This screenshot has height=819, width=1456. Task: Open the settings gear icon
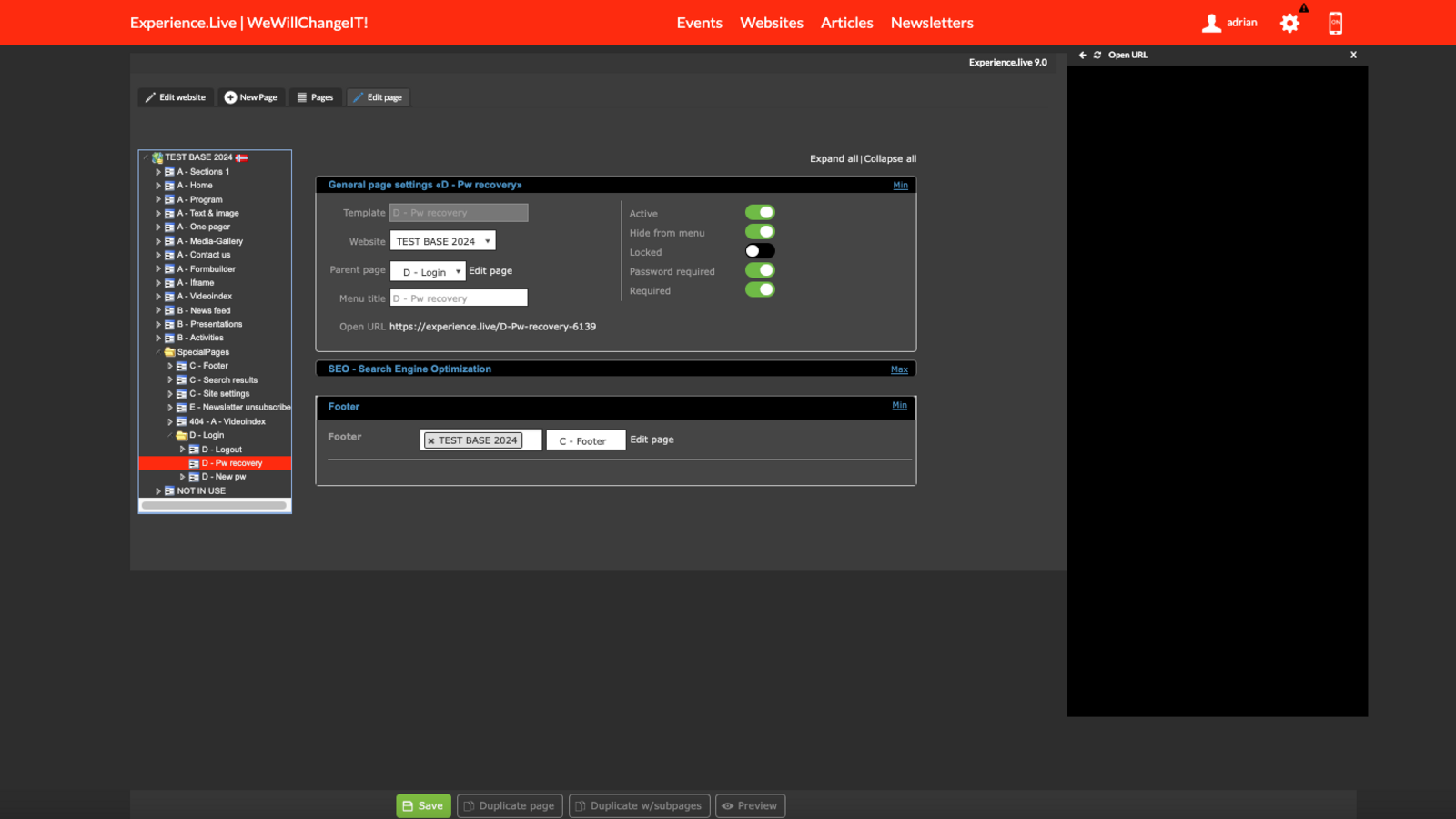pyautogui.click(x=1289, y=24)
